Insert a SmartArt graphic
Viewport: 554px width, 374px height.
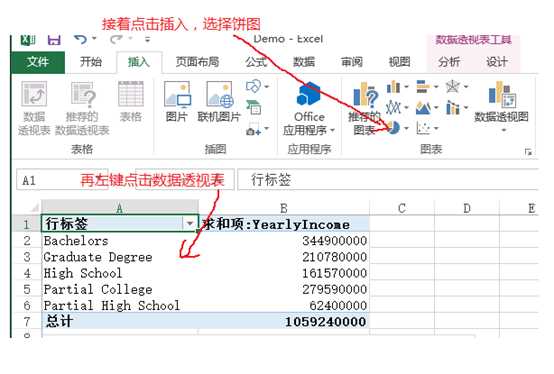(x=254, y=107)
